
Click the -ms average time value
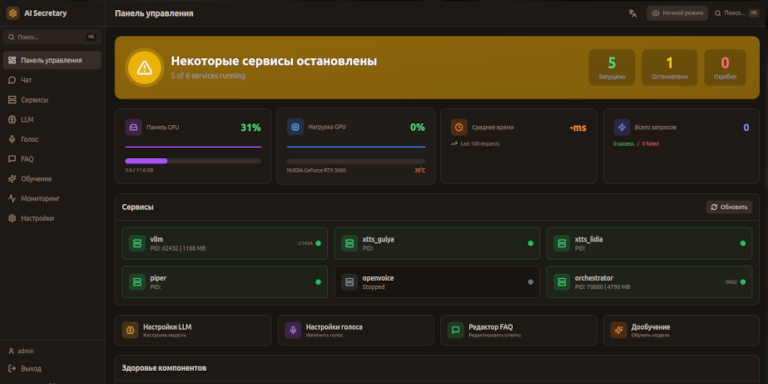click(x=578, y=128)
